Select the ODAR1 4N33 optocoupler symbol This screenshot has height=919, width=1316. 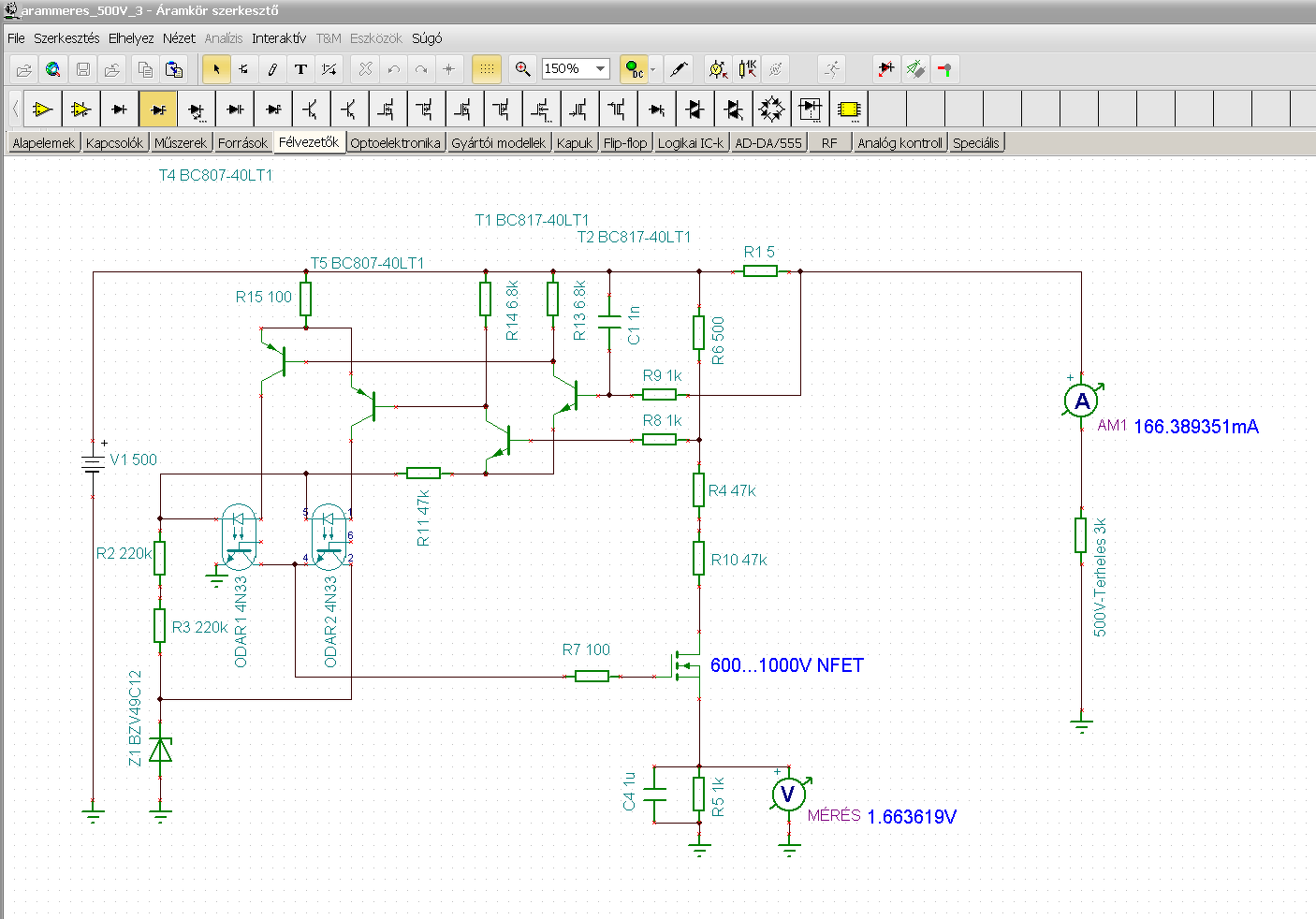(239, 537)
